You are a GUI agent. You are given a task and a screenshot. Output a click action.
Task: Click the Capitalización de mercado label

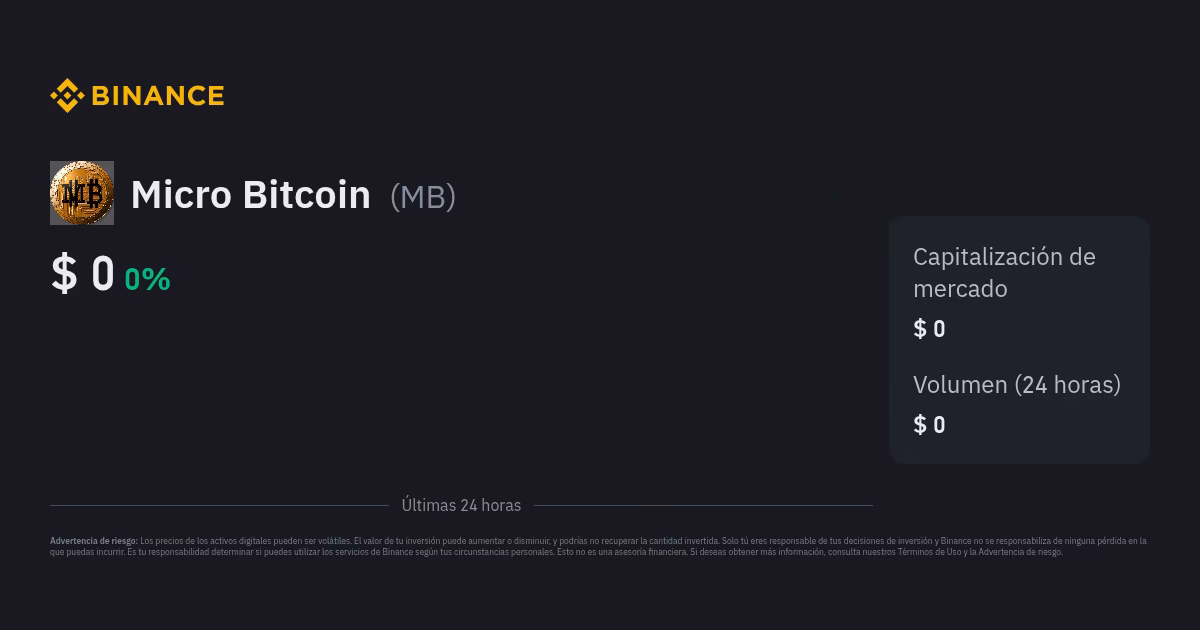[1004, 273]
